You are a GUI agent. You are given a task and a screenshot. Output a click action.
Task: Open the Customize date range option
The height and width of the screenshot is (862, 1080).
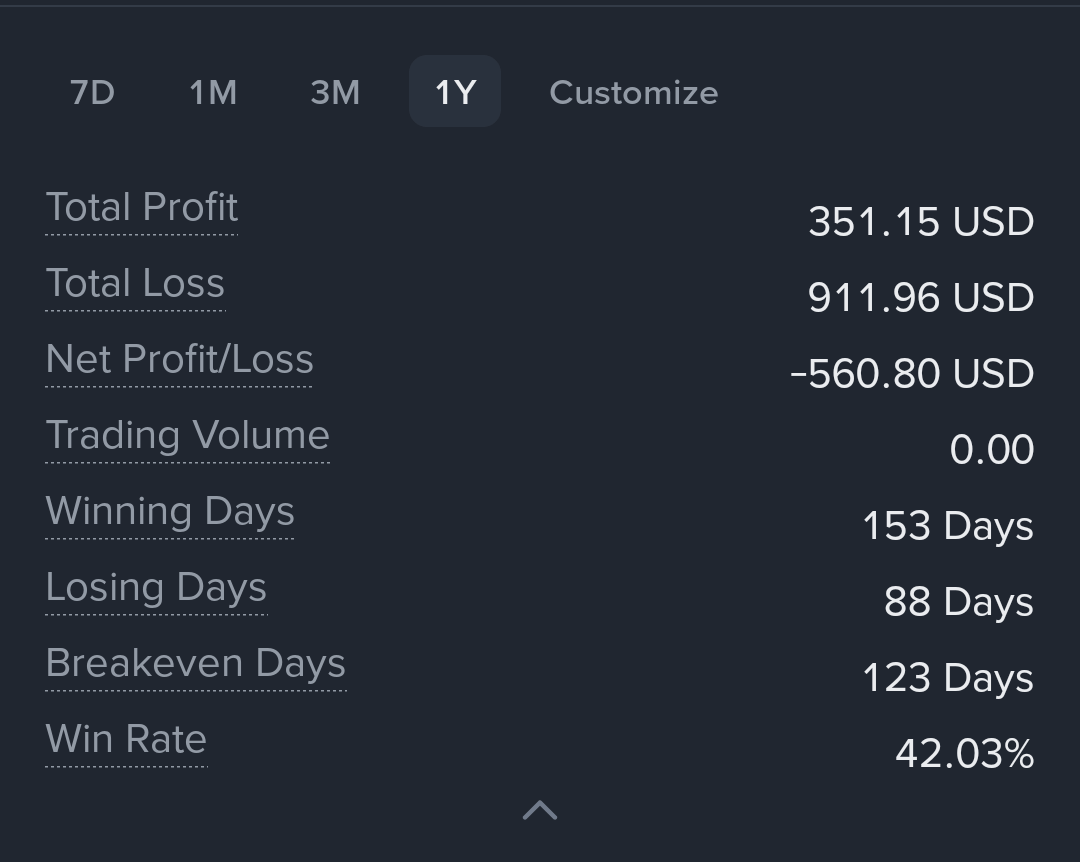click(x=633, y=92)
